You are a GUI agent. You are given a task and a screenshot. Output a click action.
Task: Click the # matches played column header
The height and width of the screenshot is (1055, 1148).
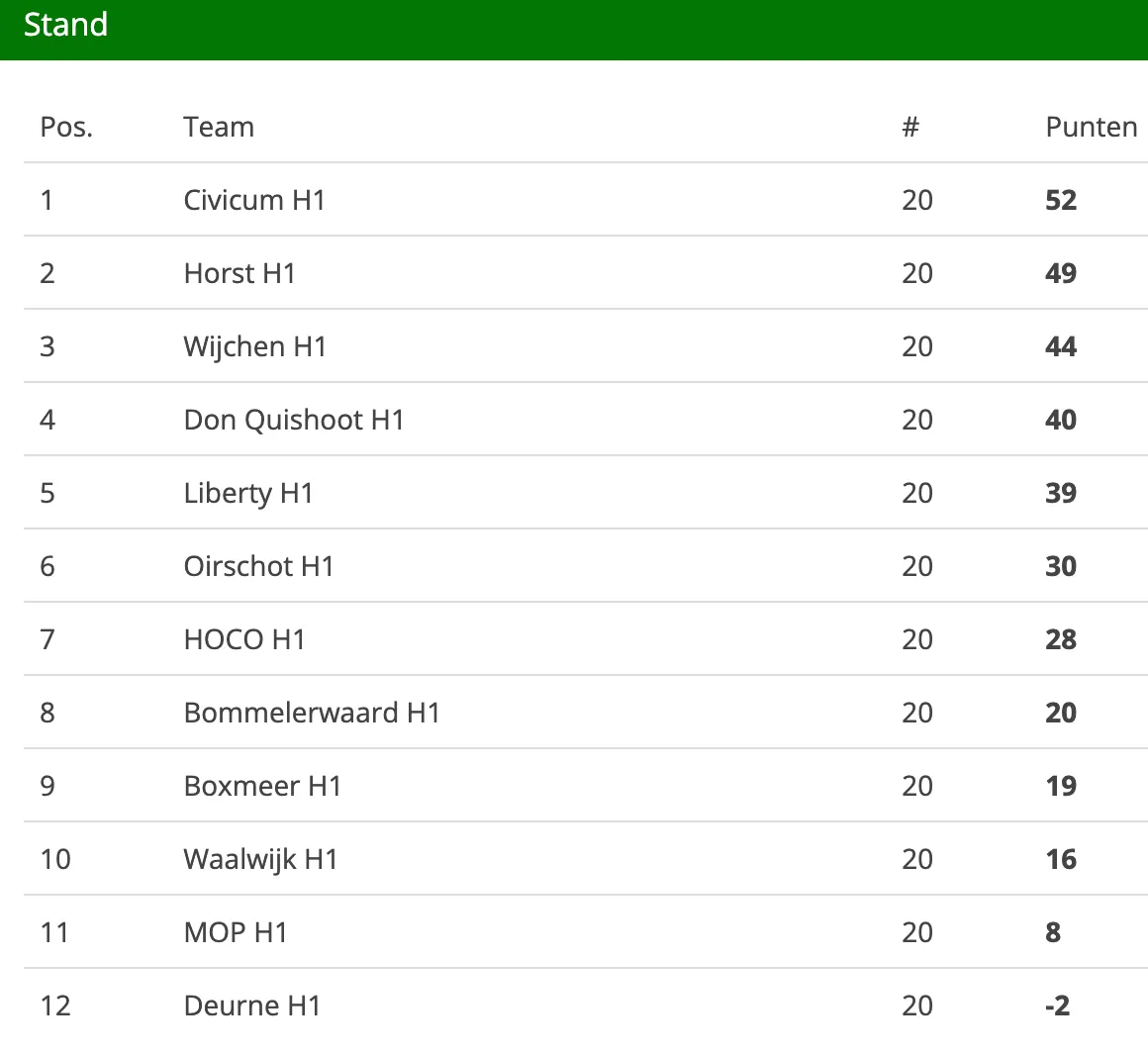(910, 127)
